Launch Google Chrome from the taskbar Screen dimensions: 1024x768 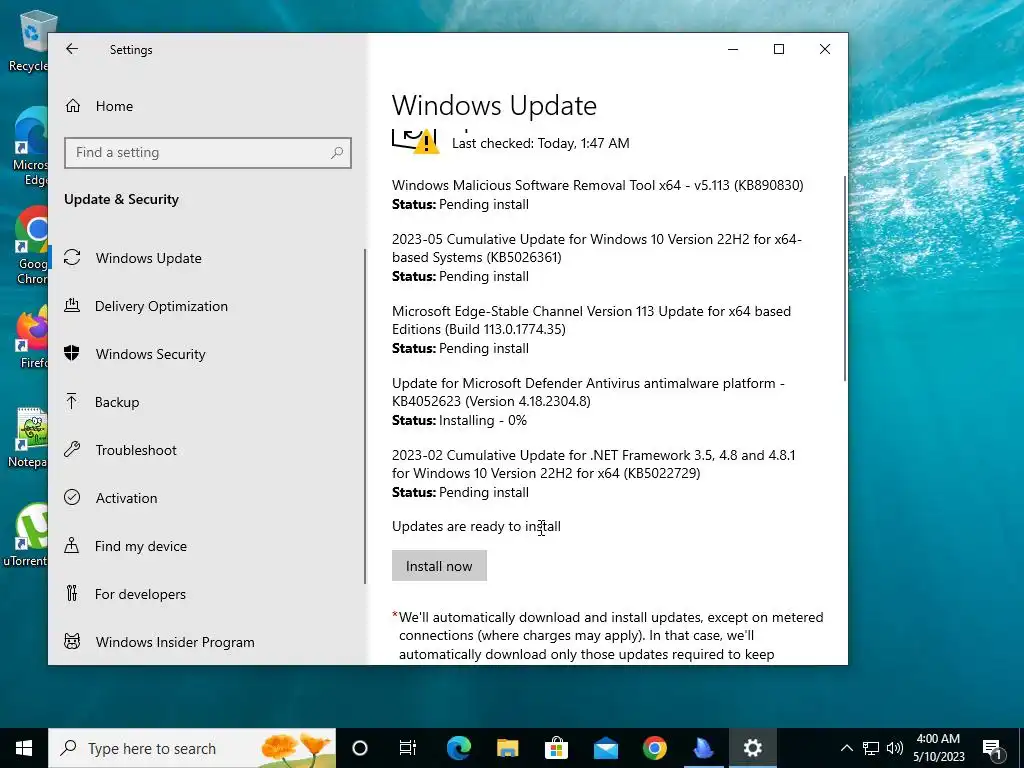(654, 748)
